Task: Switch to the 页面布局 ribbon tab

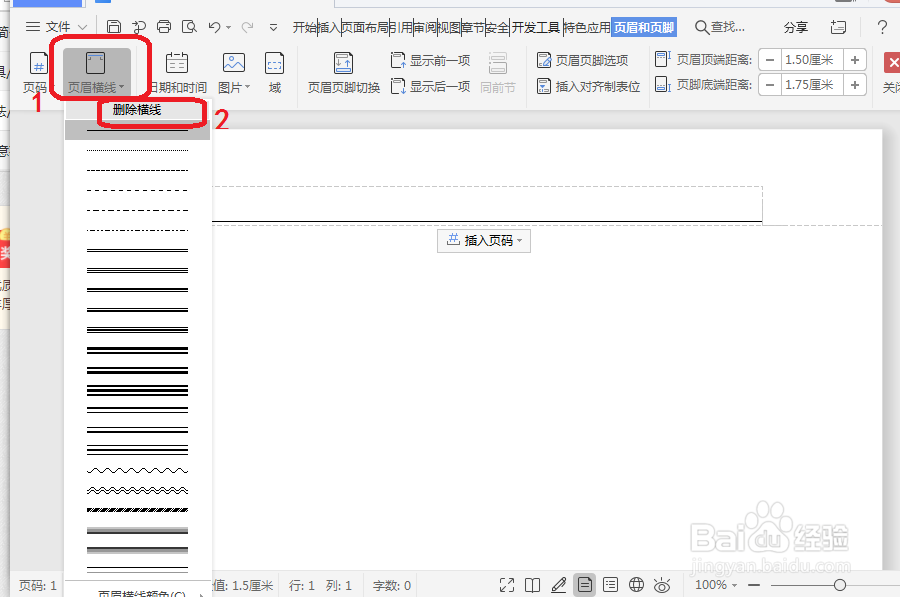Action: point(365,27)
